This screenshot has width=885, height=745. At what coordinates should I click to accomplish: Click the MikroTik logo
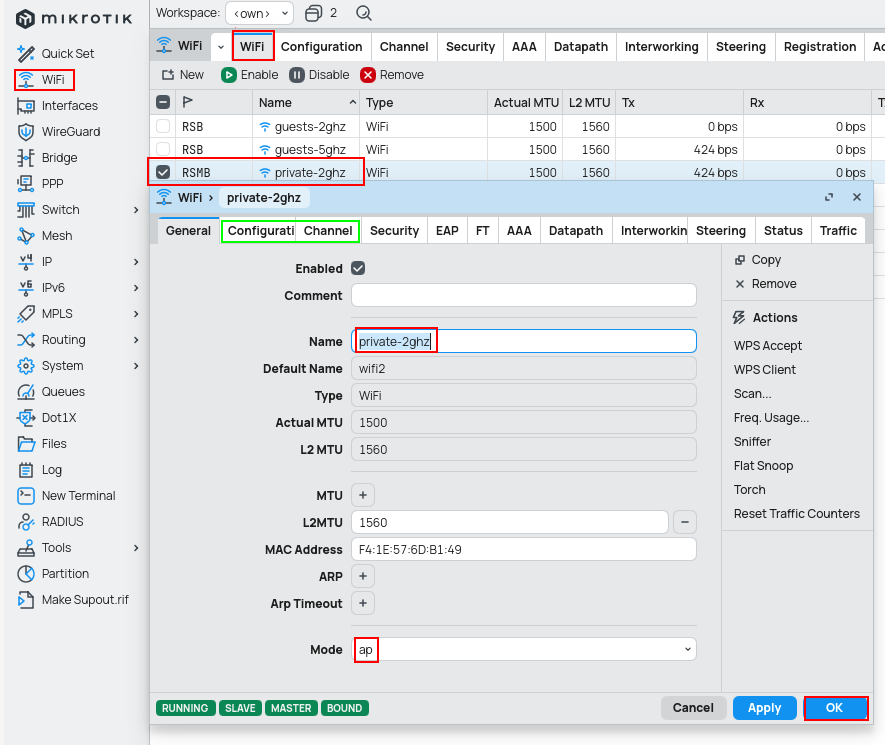click(74, 19)
